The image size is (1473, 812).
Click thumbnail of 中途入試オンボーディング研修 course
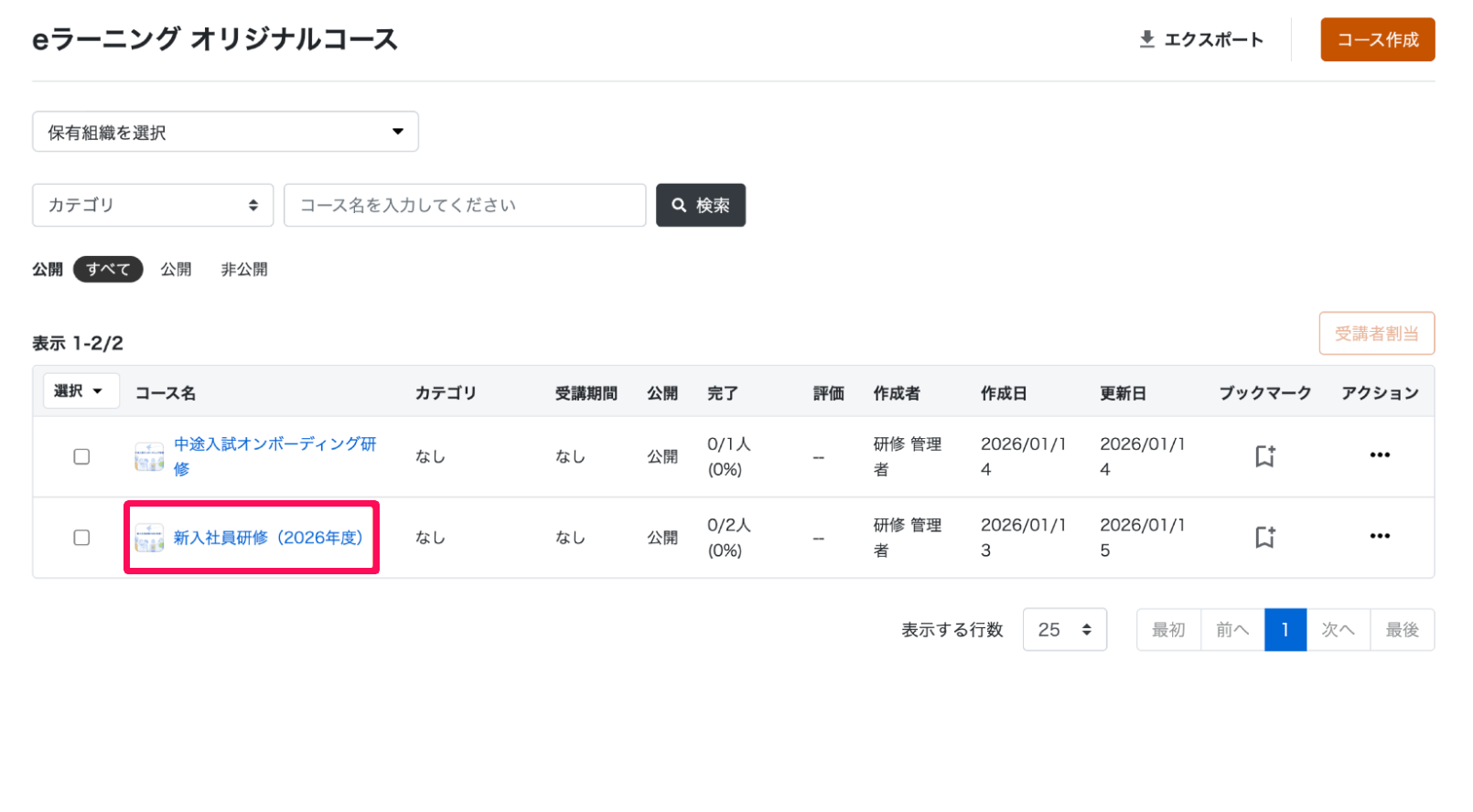click(149, 456)
